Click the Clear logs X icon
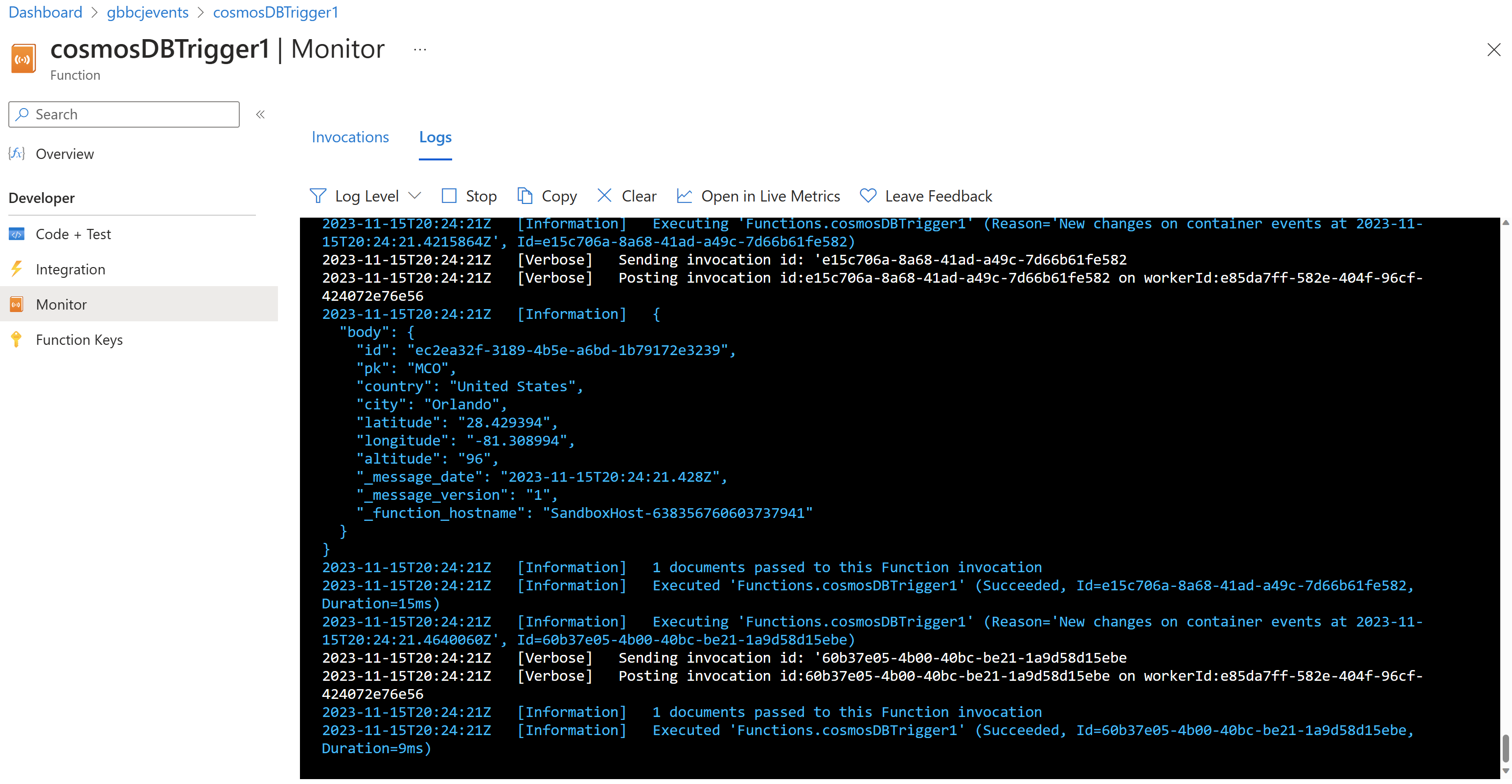1512x784 pixels. (604, 196)
